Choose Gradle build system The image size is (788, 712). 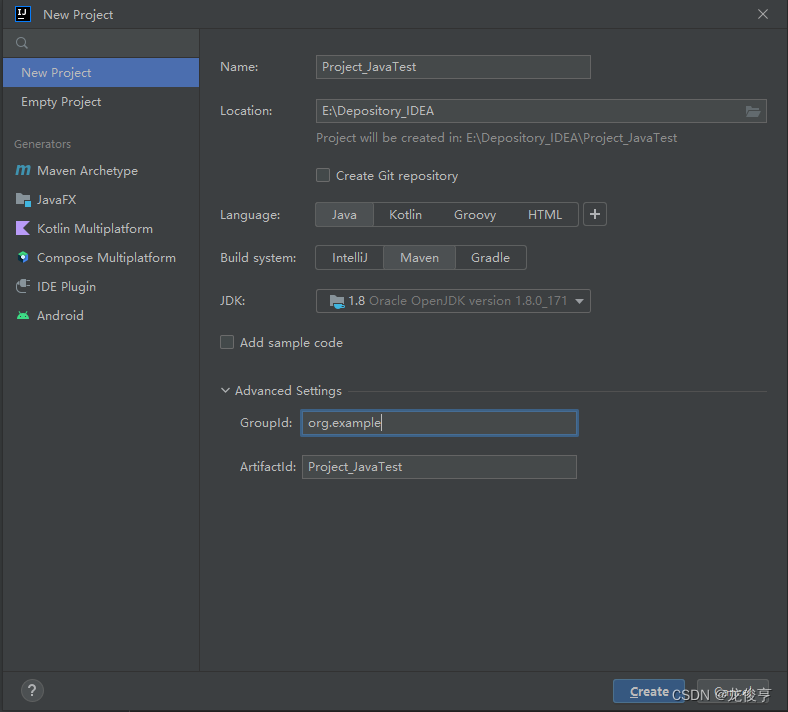pyautogui.click(x=490, y=258)
